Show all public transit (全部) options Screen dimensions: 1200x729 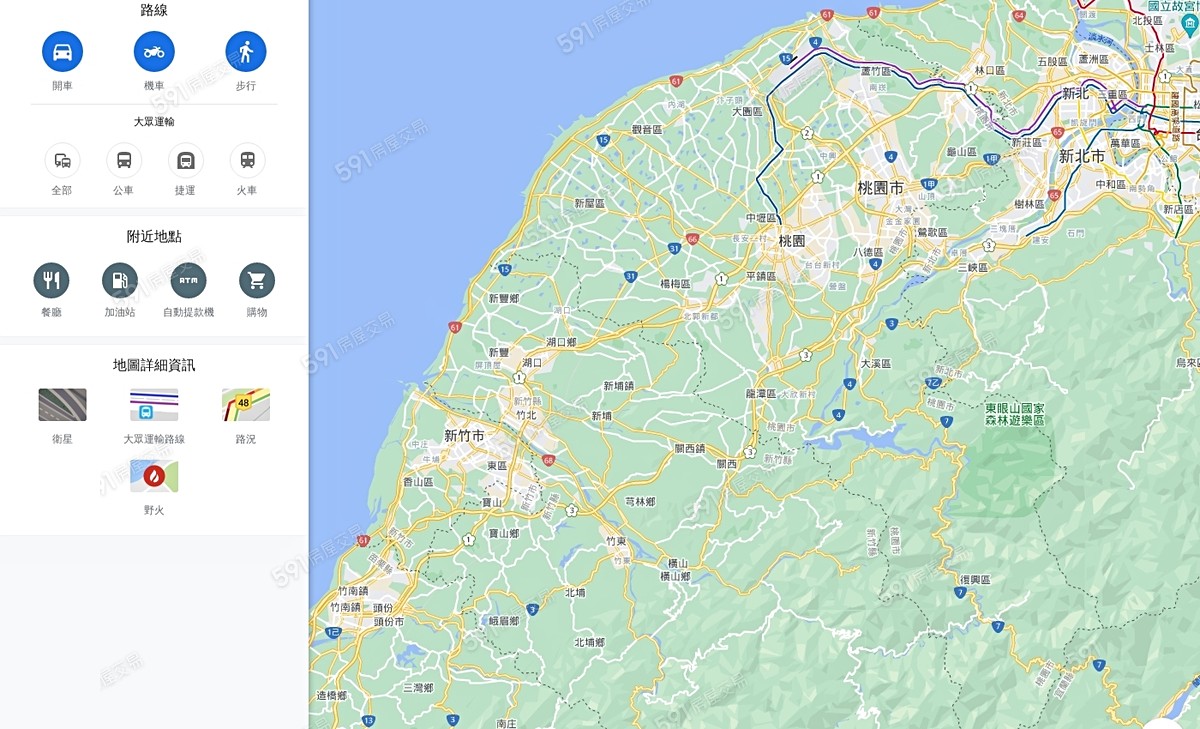pyautogui.click(x=62, y=160)
